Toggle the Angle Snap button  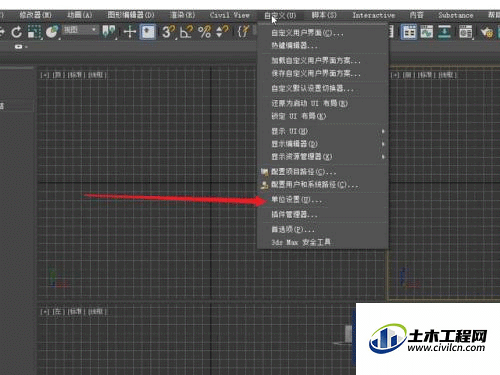click(187, 32)
